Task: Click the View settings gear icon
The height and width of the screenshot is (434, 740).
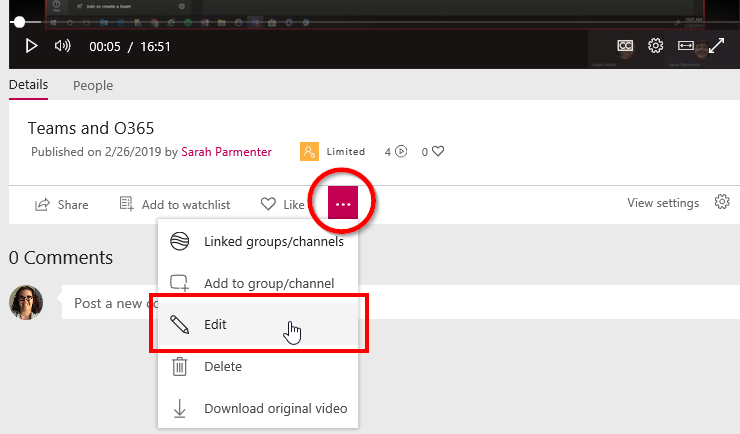Action: 722,202
